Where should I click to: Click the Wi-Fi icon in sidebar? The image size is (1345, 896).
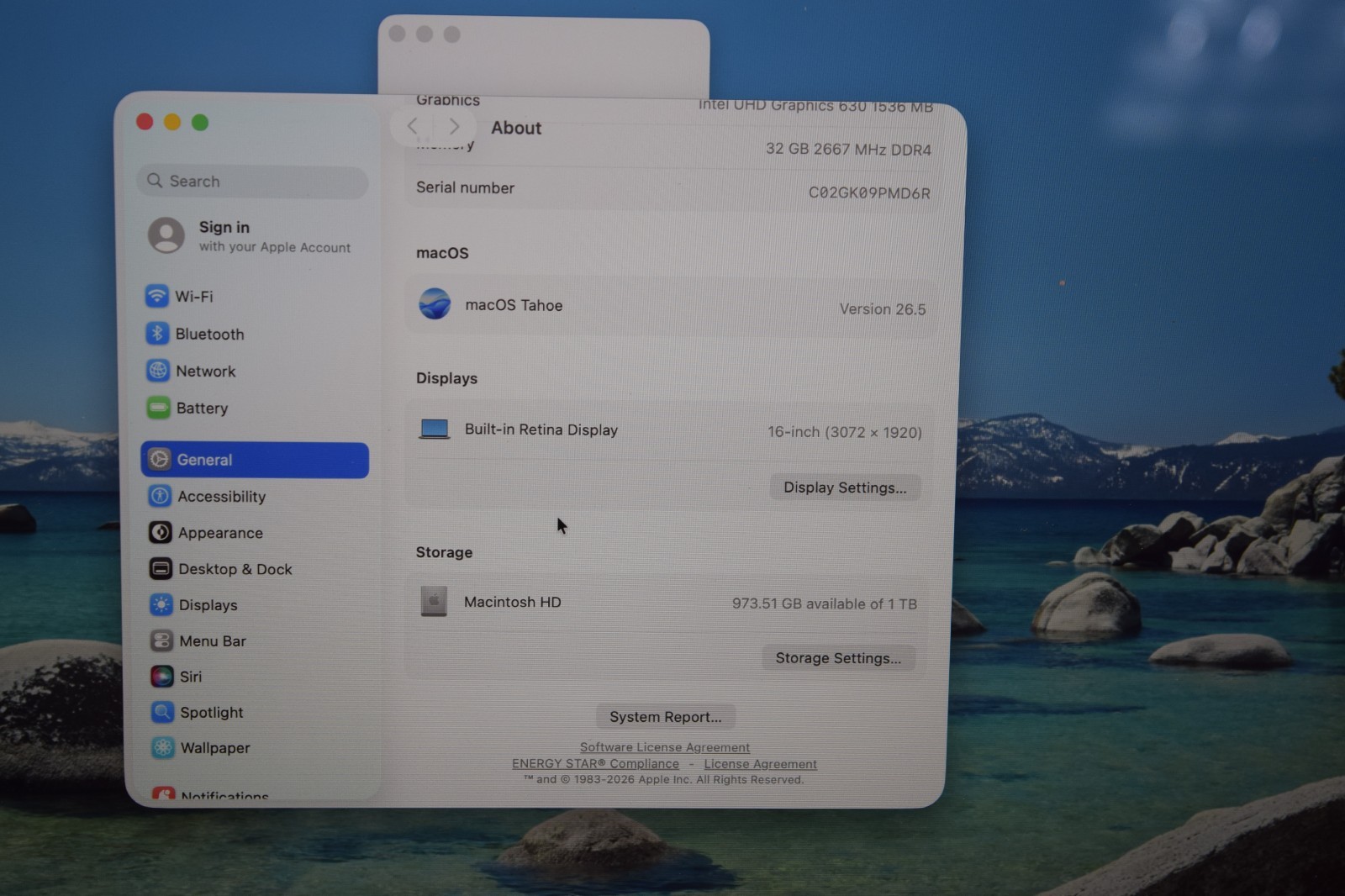(156, 296)
